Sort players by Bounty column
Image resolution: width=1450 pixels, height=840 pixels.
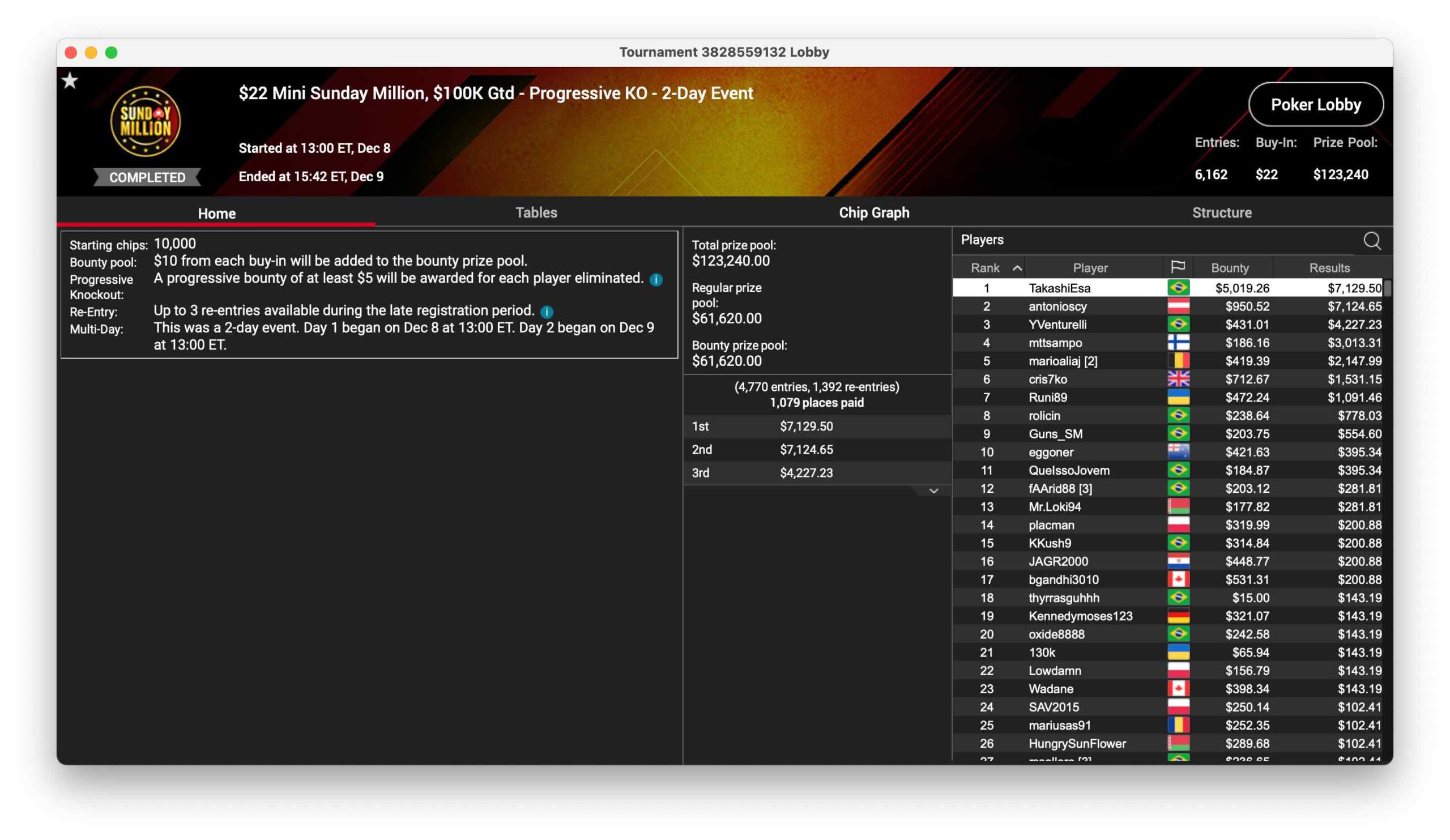[1230, 268]
